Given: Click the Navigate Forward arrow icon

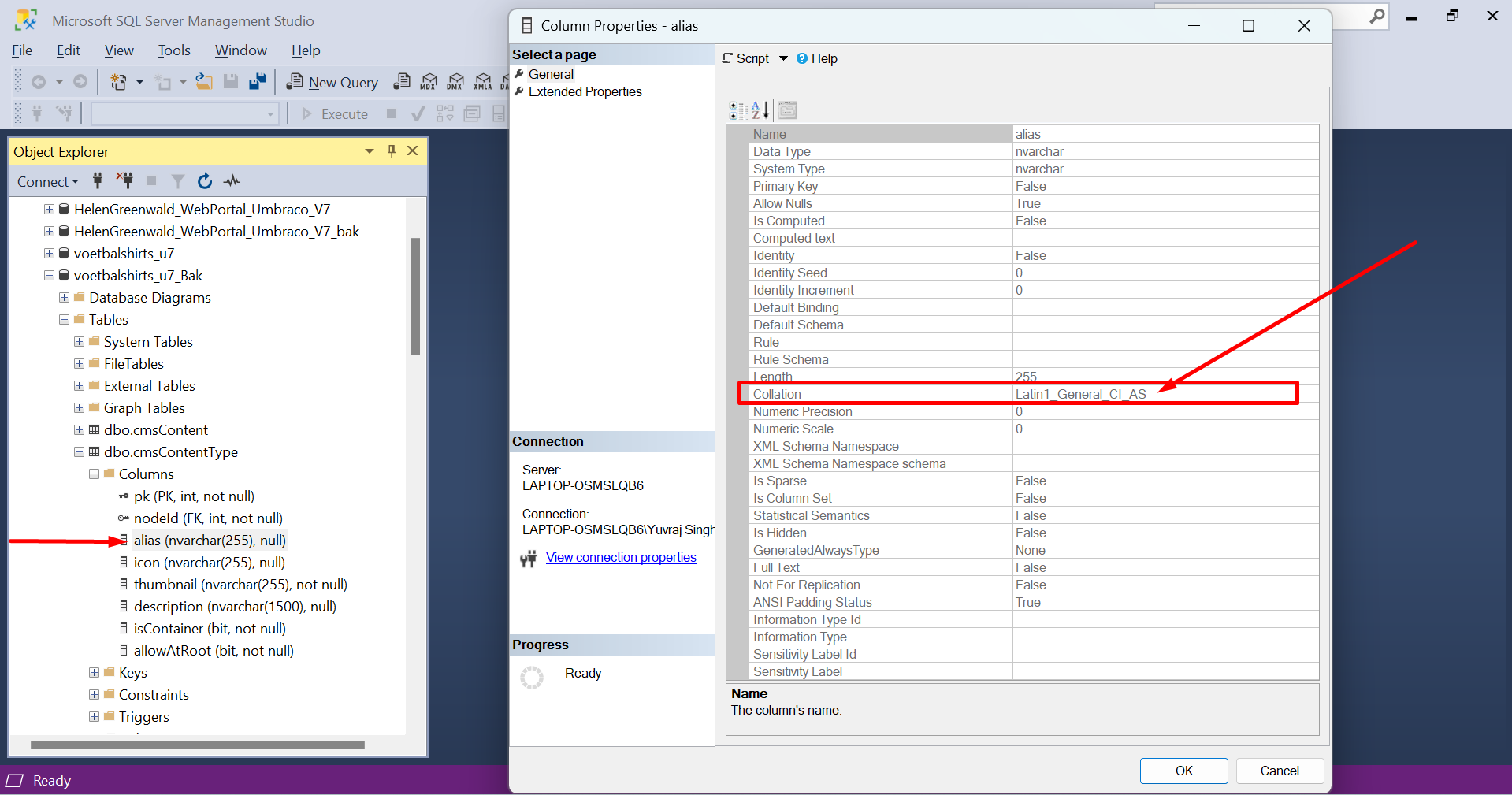Looking at the screenshot, I should pos(80,82).
